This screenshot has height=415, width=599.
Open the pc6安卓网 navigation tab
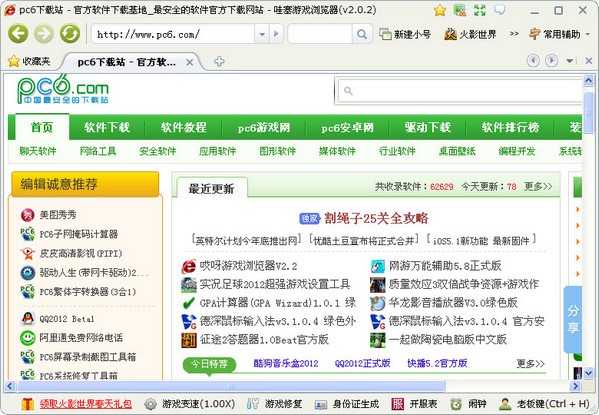pos(347,127)
